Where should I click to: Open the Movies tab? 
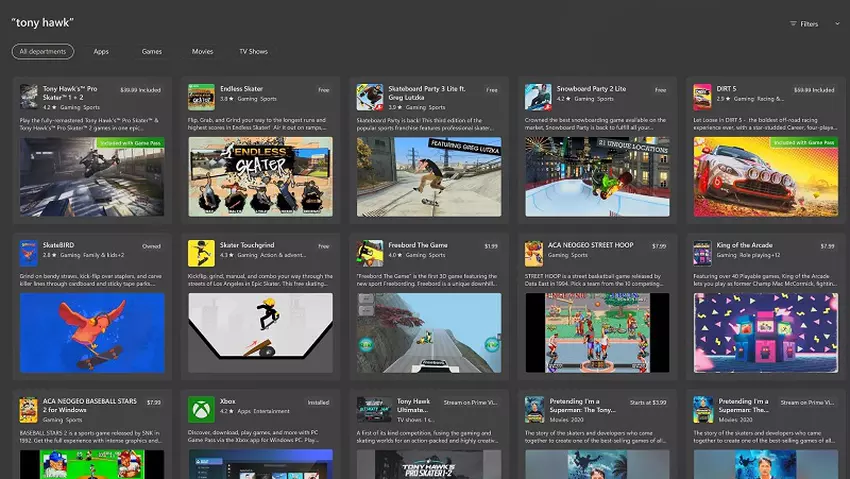[x=202, y=51]
